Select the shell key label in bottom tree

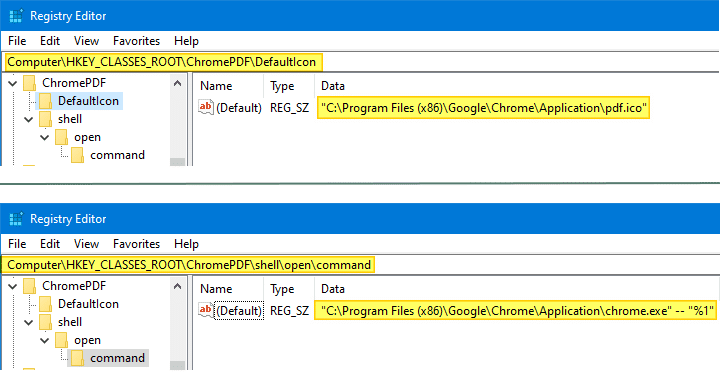click(70, 322)
